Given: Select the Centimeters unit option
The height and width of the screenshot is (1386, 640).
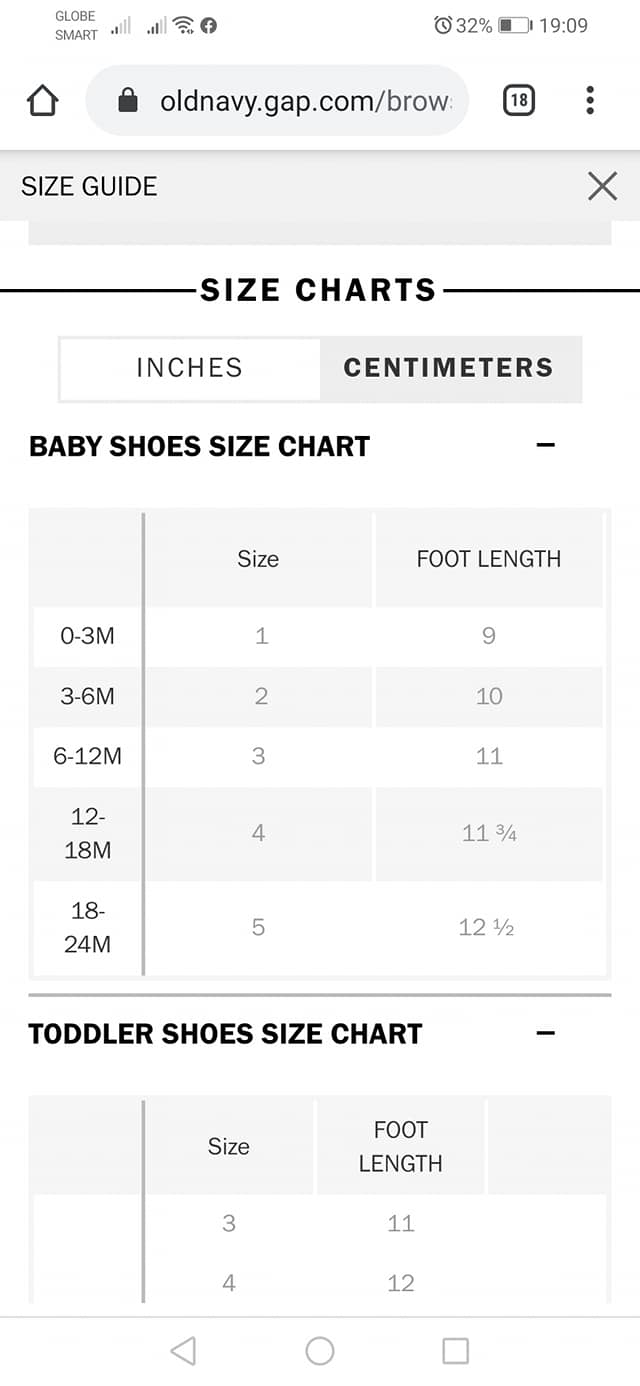Looking at the screenshot, I should coord(449,368).
